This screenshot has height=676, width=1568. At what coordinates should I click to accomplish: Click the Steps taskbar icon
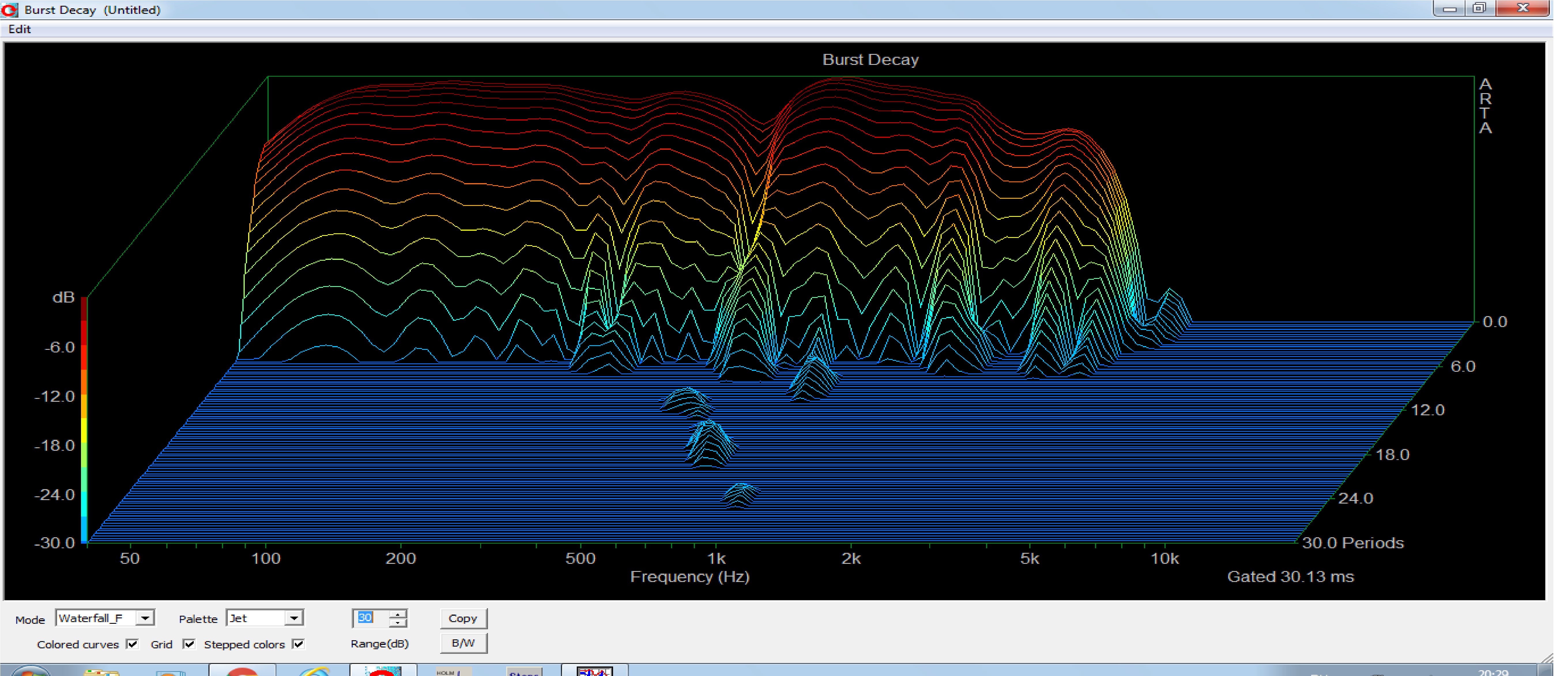(524, 671)
